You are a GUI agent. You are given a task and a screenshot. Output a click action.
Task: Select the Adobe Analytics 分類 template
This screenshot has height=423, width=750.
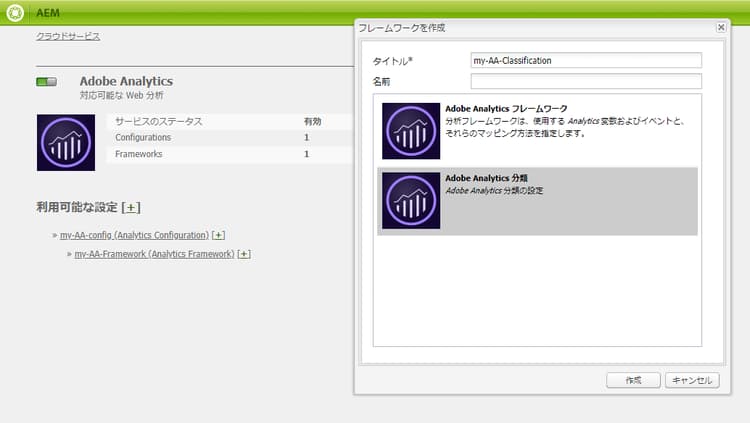[x=537, y=201]
